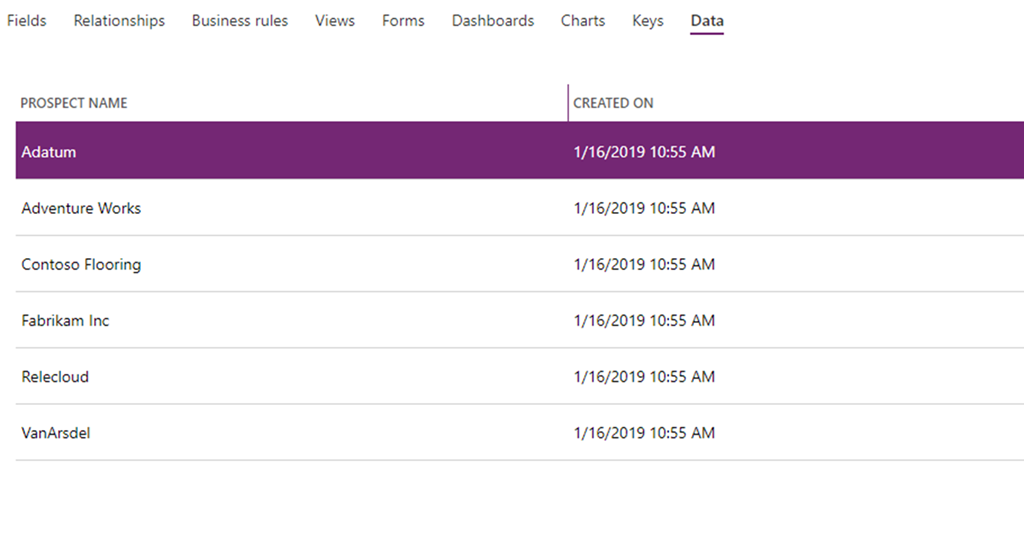
Task: Click the created date for Contoso Flooring
Action: pos(644,264)
